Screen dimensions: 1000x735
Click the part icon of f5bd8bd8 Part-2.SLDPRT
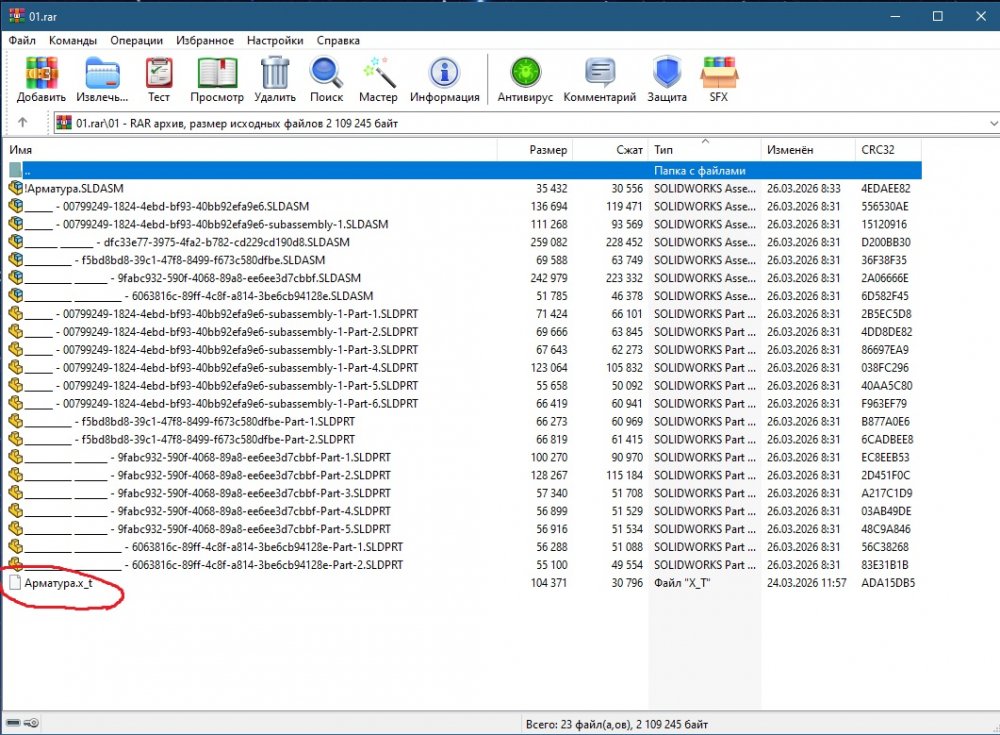pyautogui.click(x=16, y=439)
